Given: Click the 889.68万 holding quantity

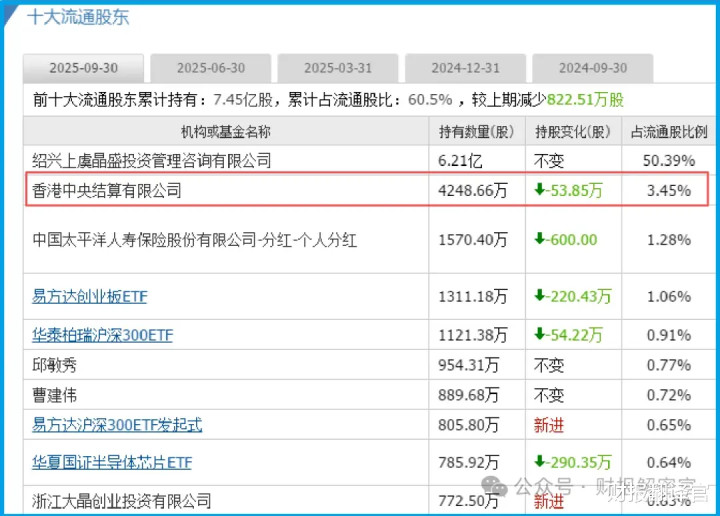Looking at the screenshot, I should click(468, 395).
